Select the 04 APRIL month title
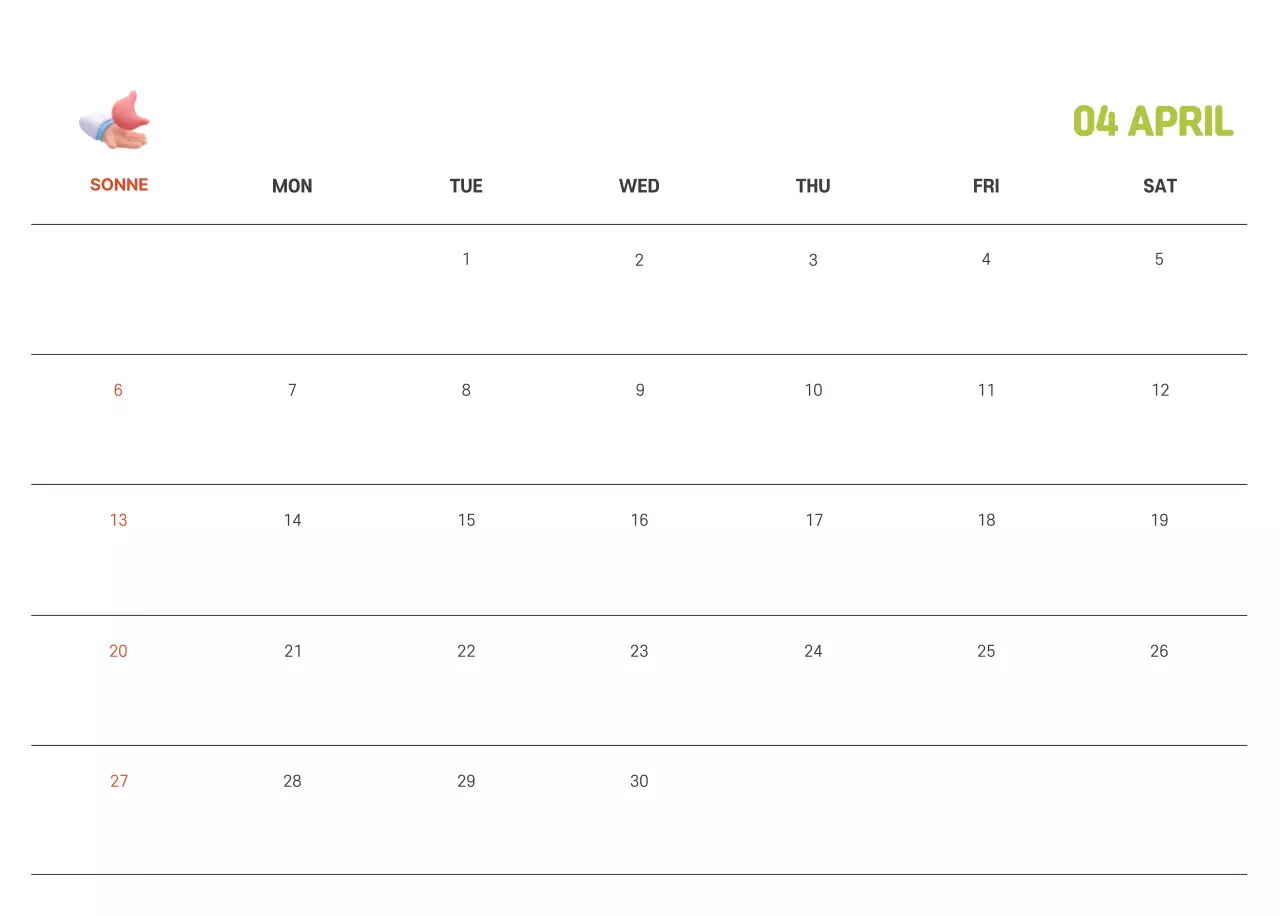The height and width of the screenshot is (916, 1280). pos(1152,122)
